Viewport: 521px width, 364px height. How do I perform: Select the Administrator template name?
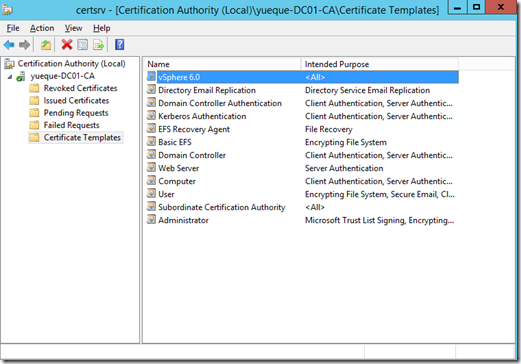click(183, 220)
